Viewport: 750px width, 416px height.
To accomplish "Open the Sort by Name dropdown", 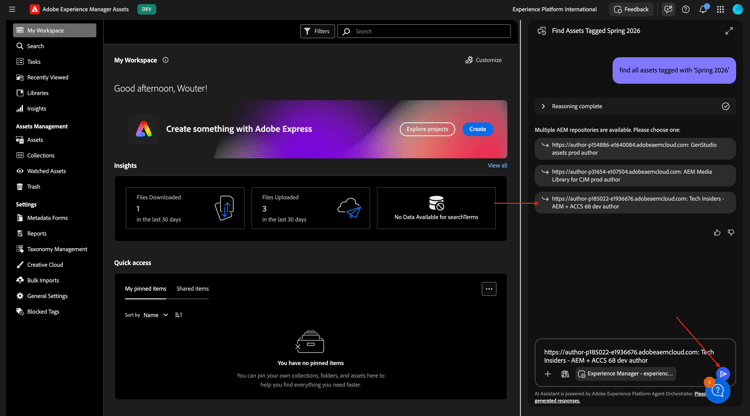I will click(x=156, y=315).
